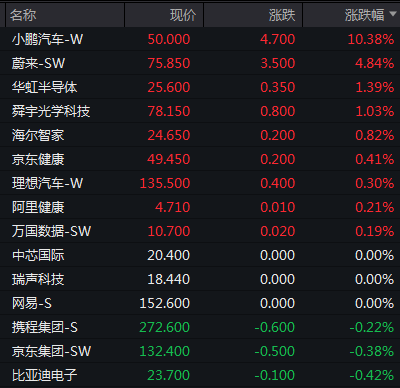Click the change value 4.700

278,39
